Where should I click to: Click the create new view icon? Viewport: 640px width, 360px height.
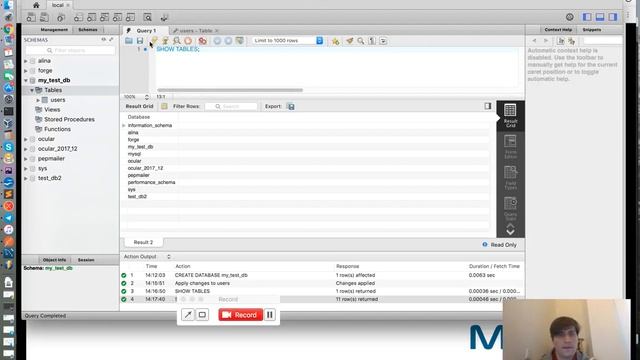[x=104, y=18]
